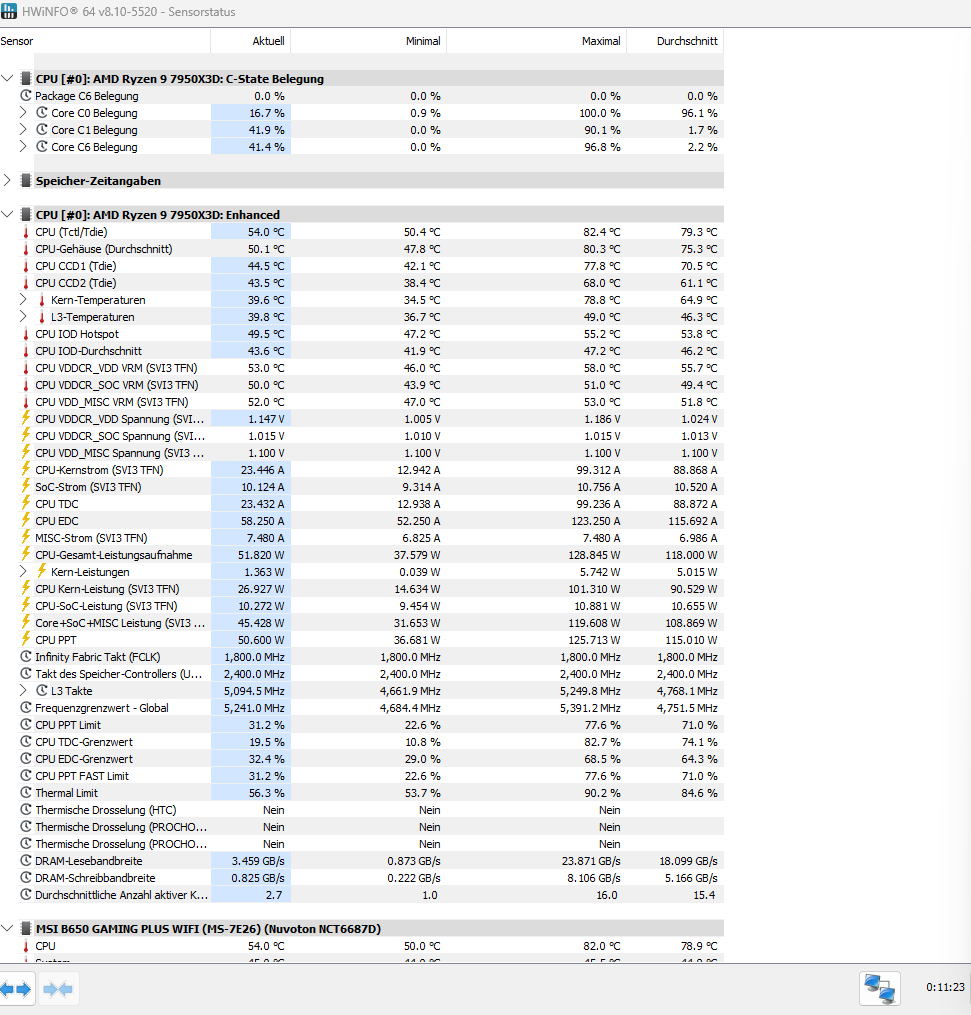Screen dimensions: 971x1015
Task: Expand the L3 Takte row
Action: click(23, 690)
